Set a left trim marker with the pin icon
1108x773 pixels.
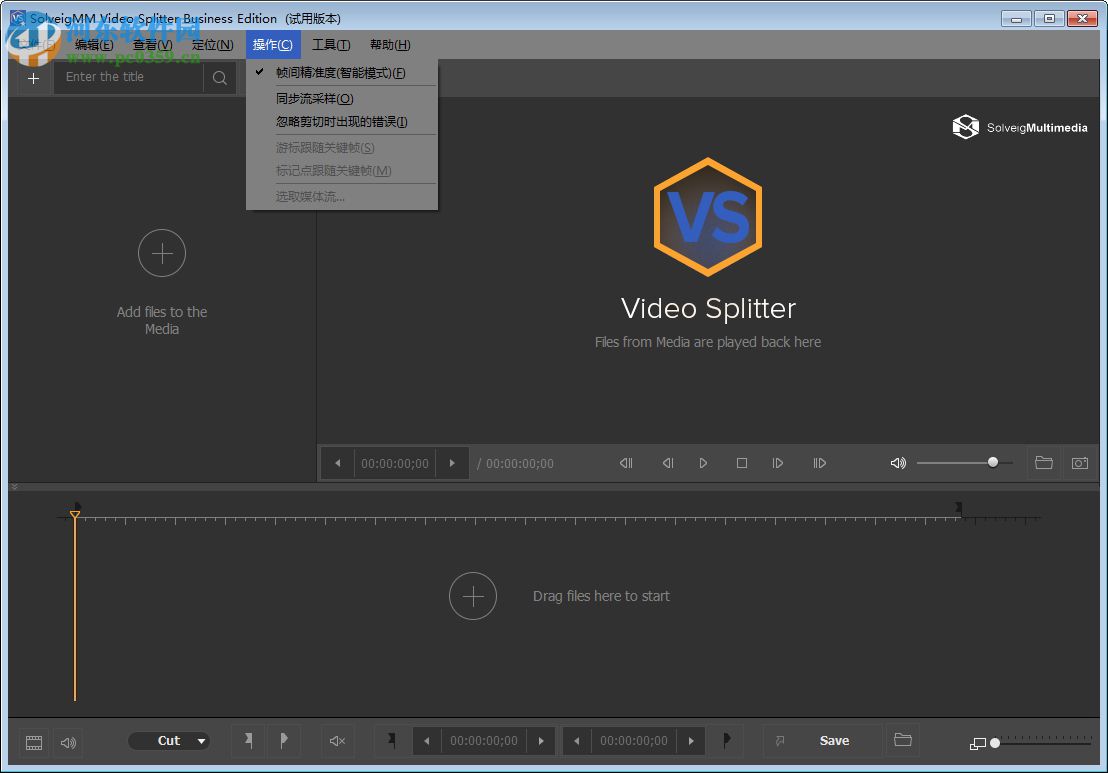pyautogui.click(x=248, y=741)
